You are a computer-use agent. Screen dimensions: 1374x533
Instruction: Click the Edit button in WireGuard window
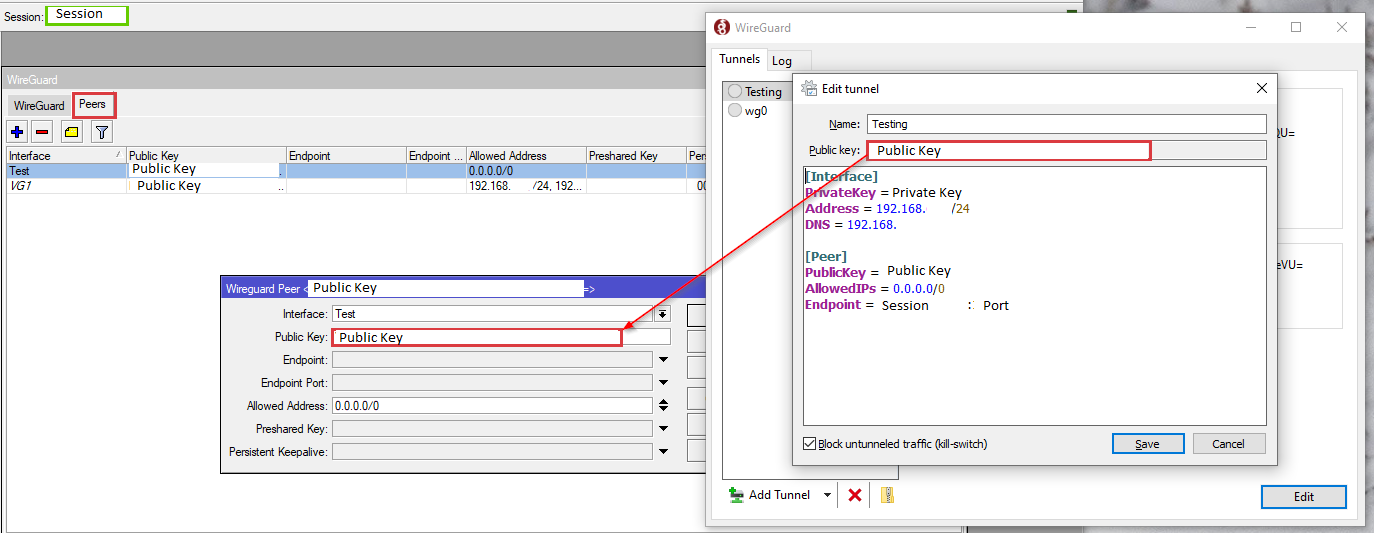point(1304,497)
